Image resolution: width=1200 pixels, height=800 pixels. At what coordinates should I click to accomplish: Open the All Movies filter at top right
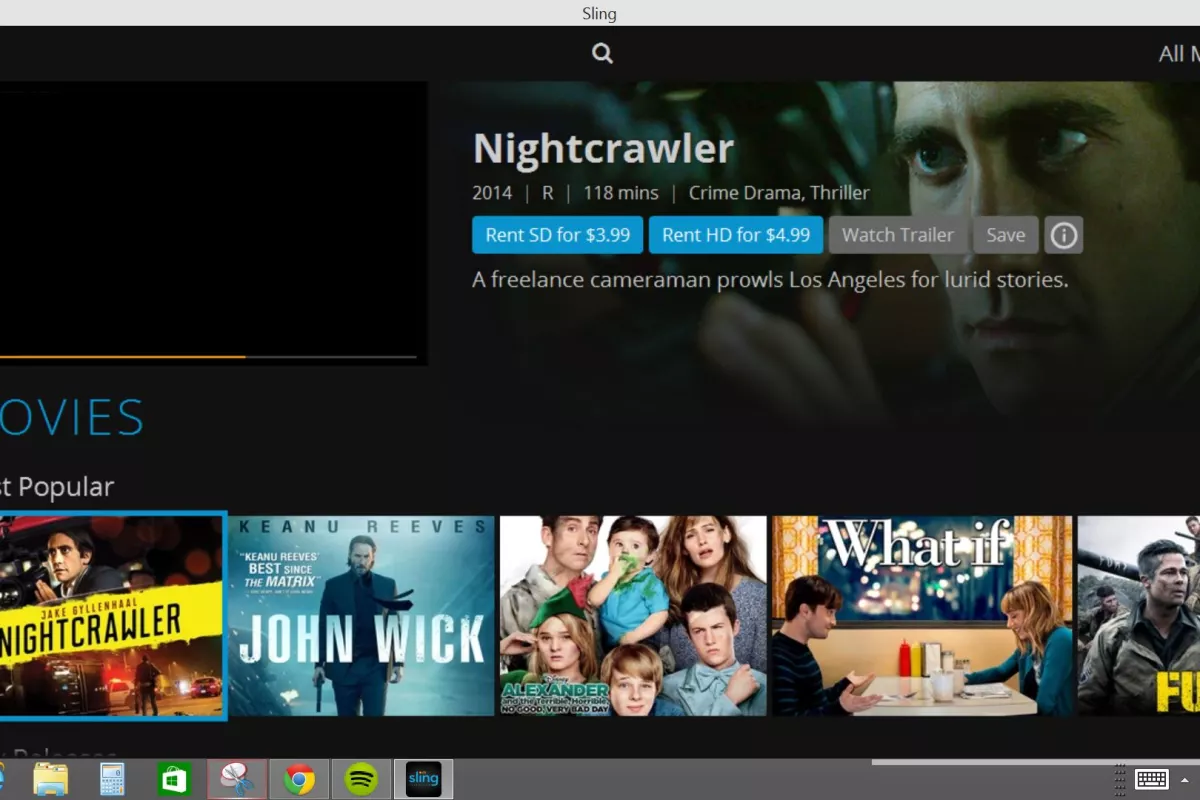coord(1178,53)
